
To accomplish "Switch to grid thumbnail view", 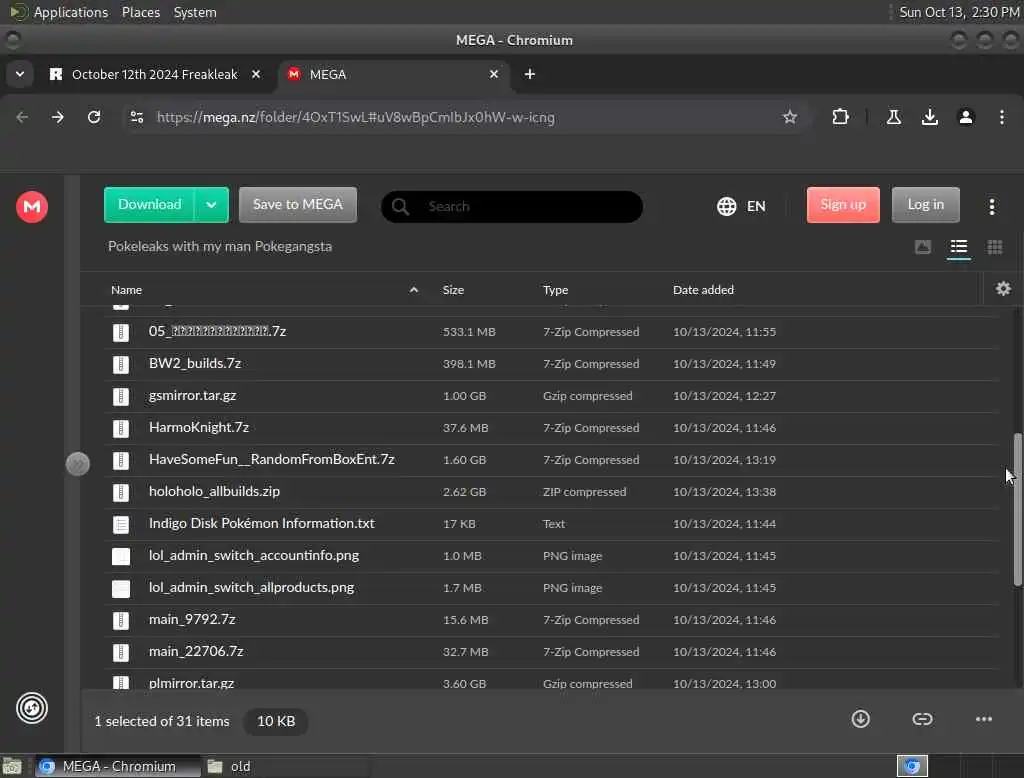I will pyautogui.click(x=994, y=247).
